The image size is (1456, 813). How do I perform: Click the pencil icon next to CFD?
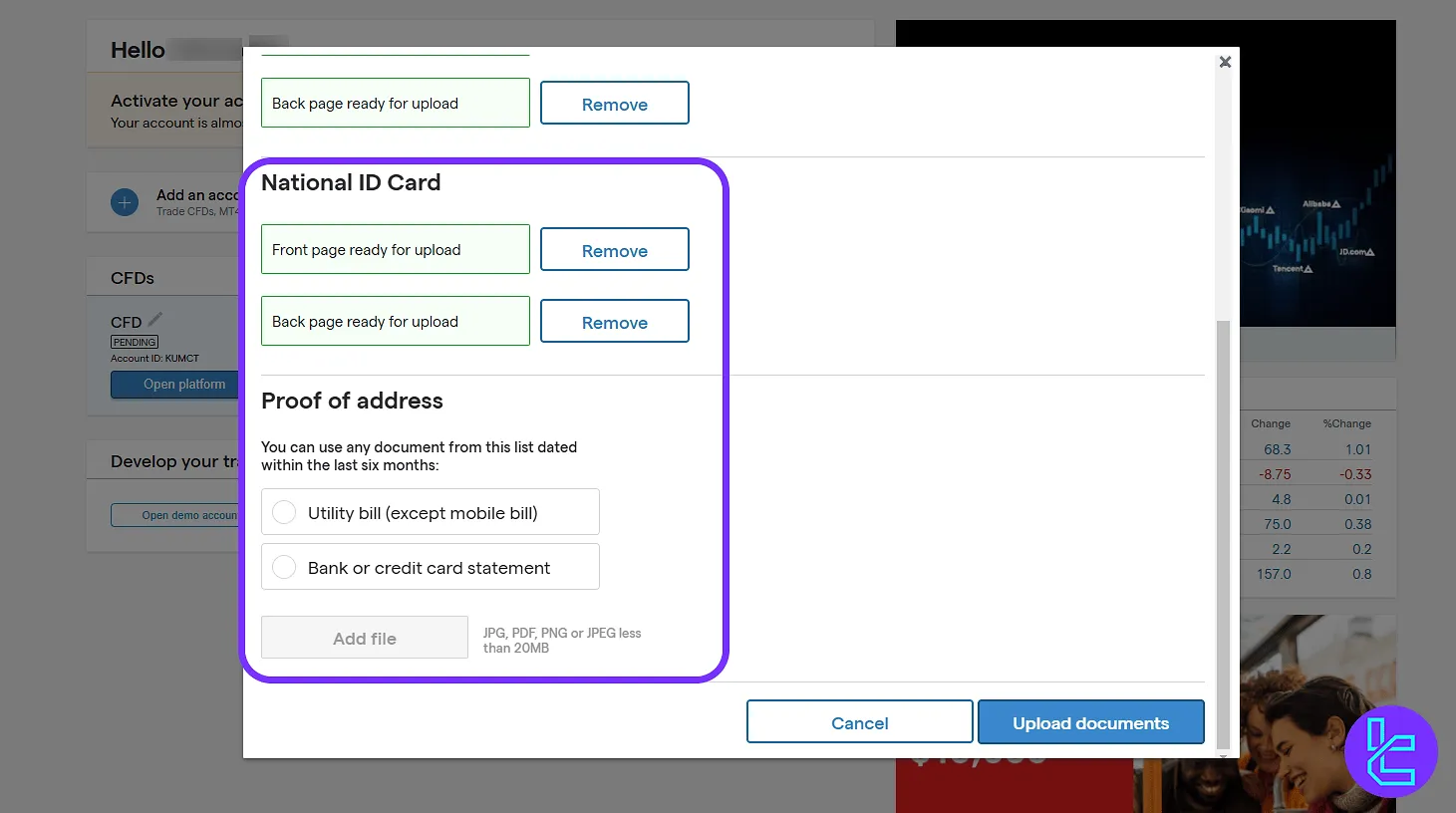[x=155, y=317]
